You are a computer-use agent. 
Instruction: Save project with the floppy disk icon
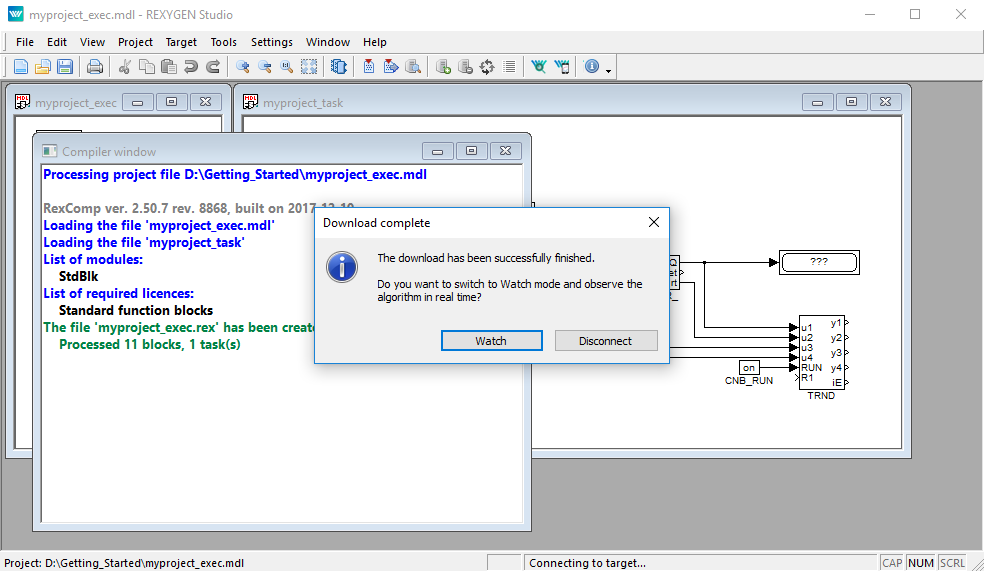(x=65, y=67)
